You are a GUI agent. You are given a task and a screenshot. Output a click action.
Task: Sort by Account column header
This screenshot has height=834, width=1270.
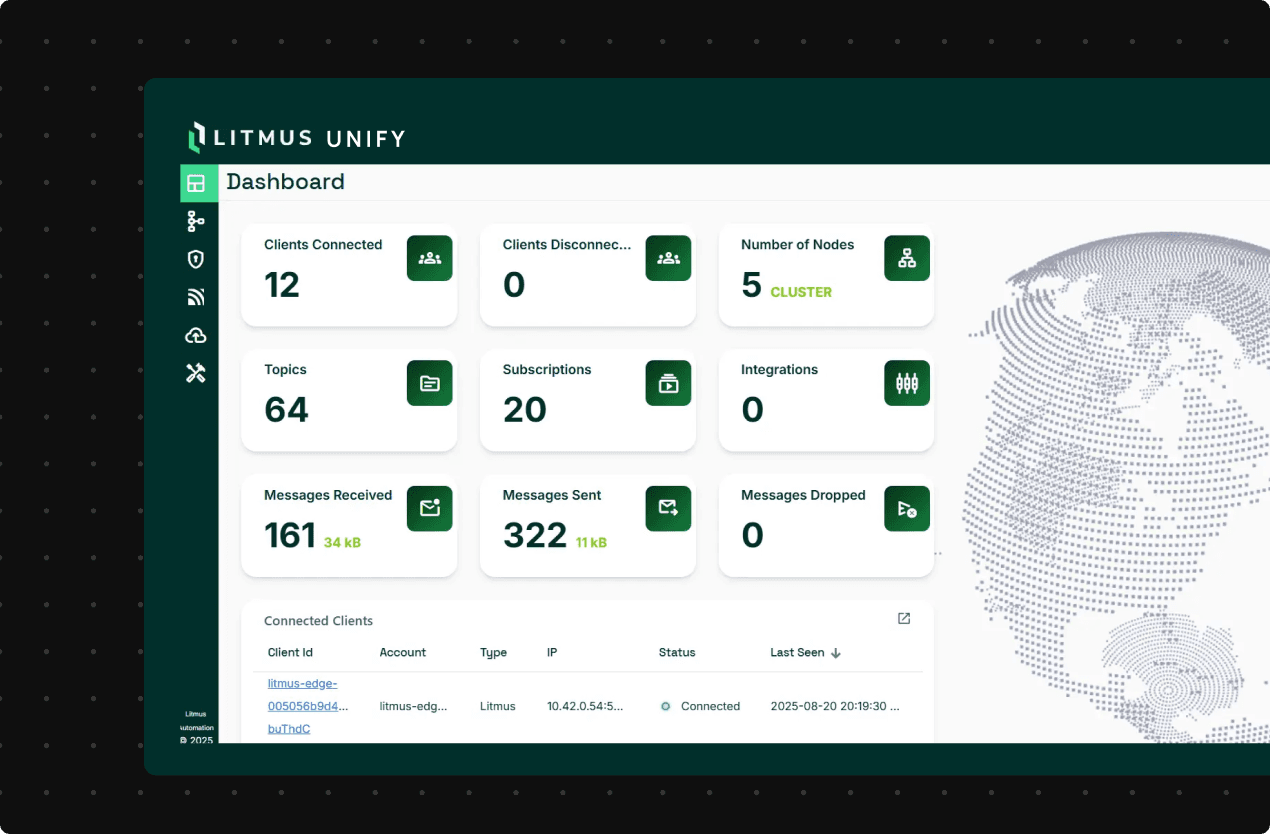403,652
